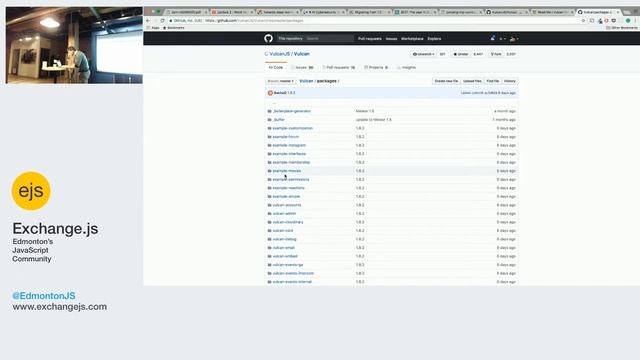The height and width of the screenshot is (360, 640).
Task: Open the example-membership folder
Action: coord(291,162)
